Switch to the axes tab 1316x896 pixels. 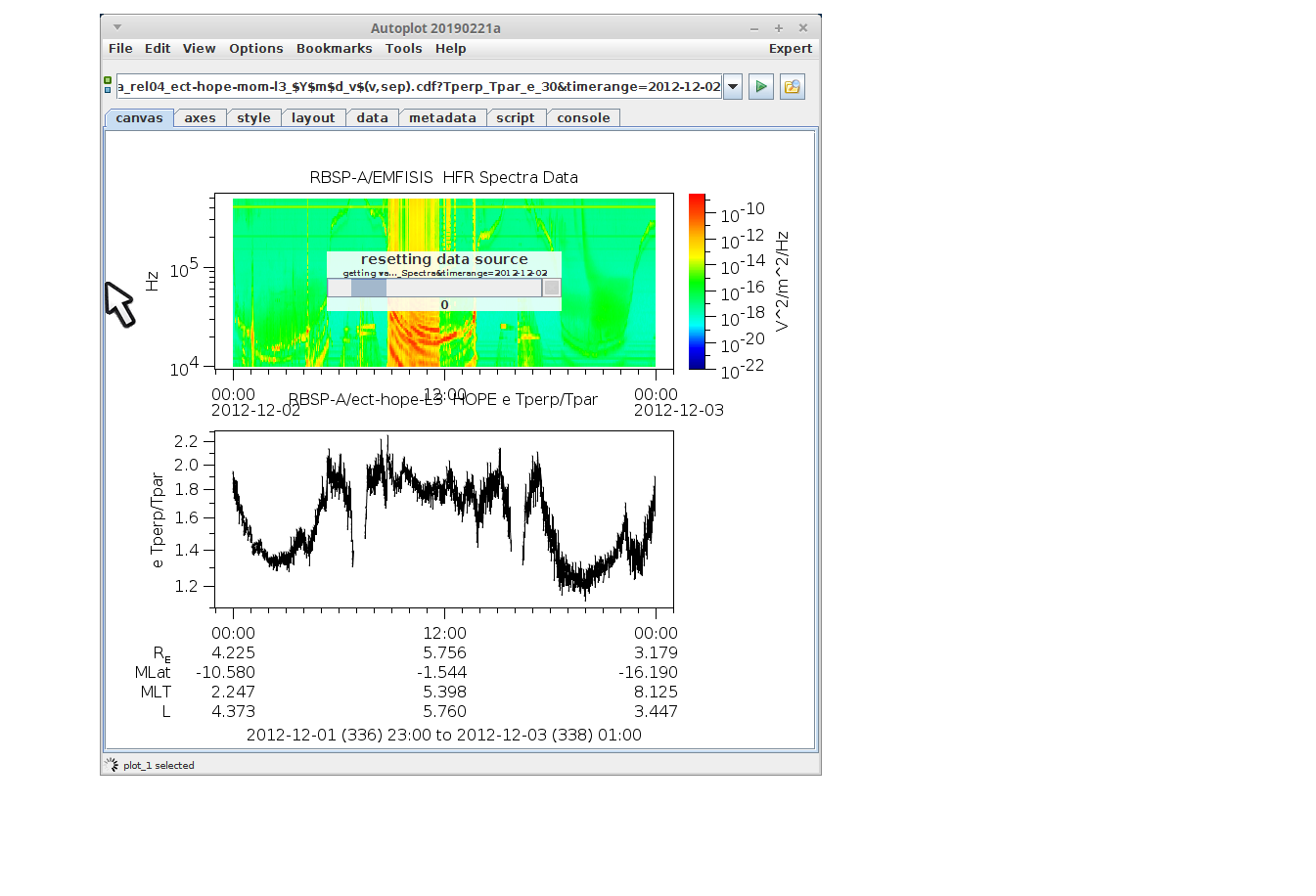[x=200, y=118]
